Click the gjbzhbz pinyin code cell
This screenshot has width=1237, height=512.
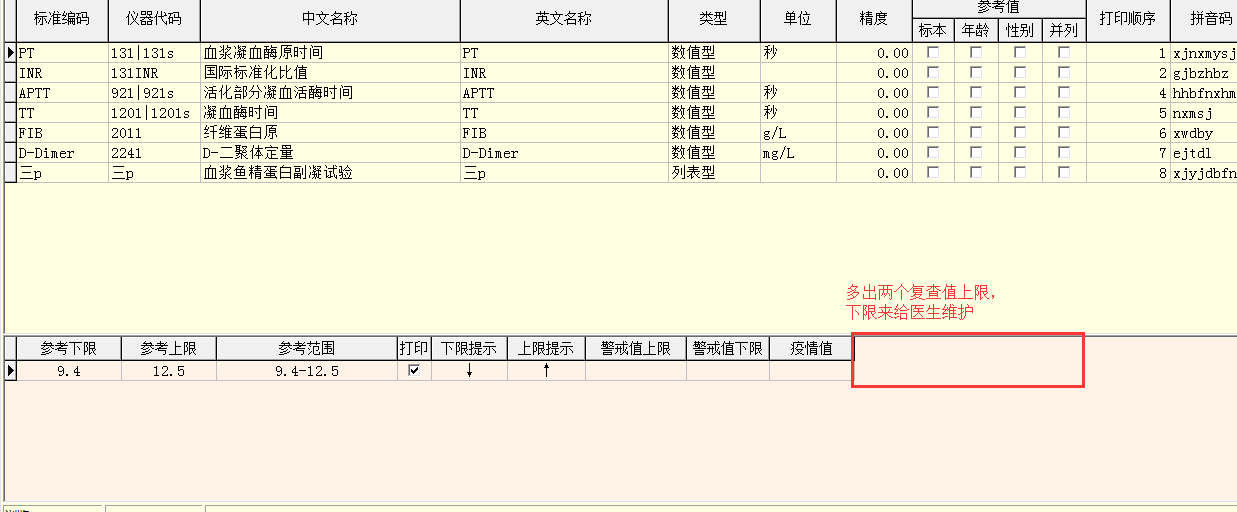point(1204,72)
